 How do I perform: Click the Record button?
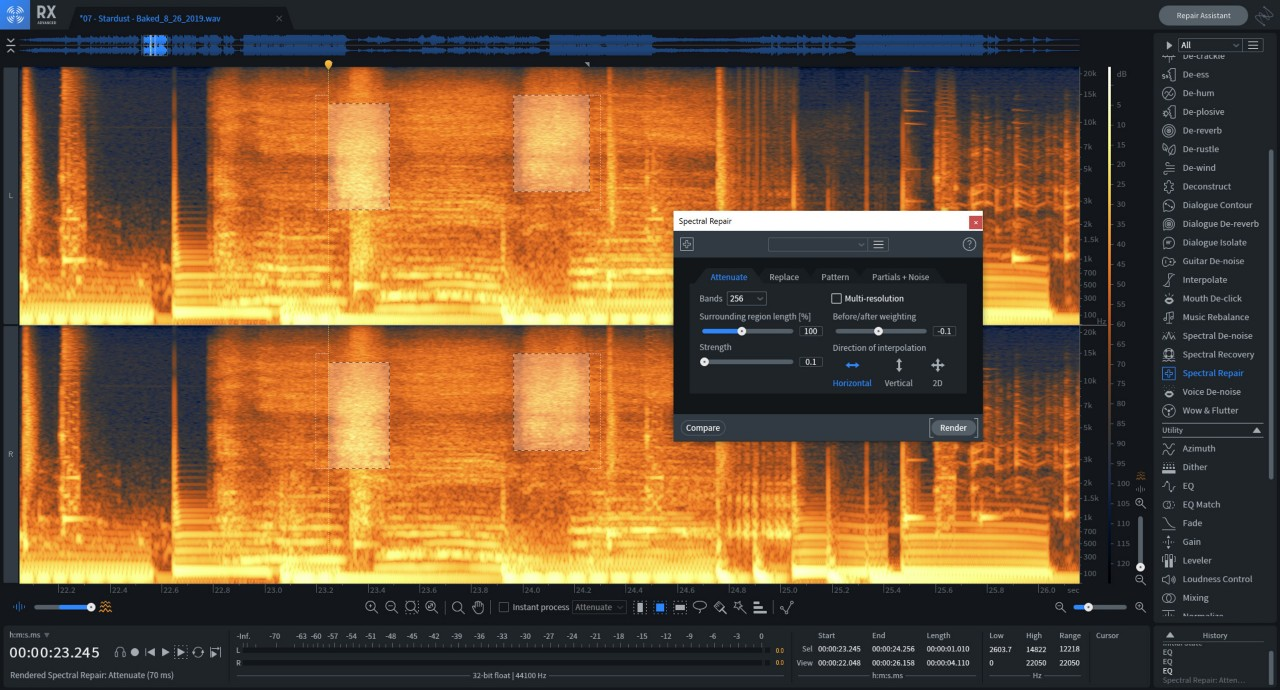(136, 652)
